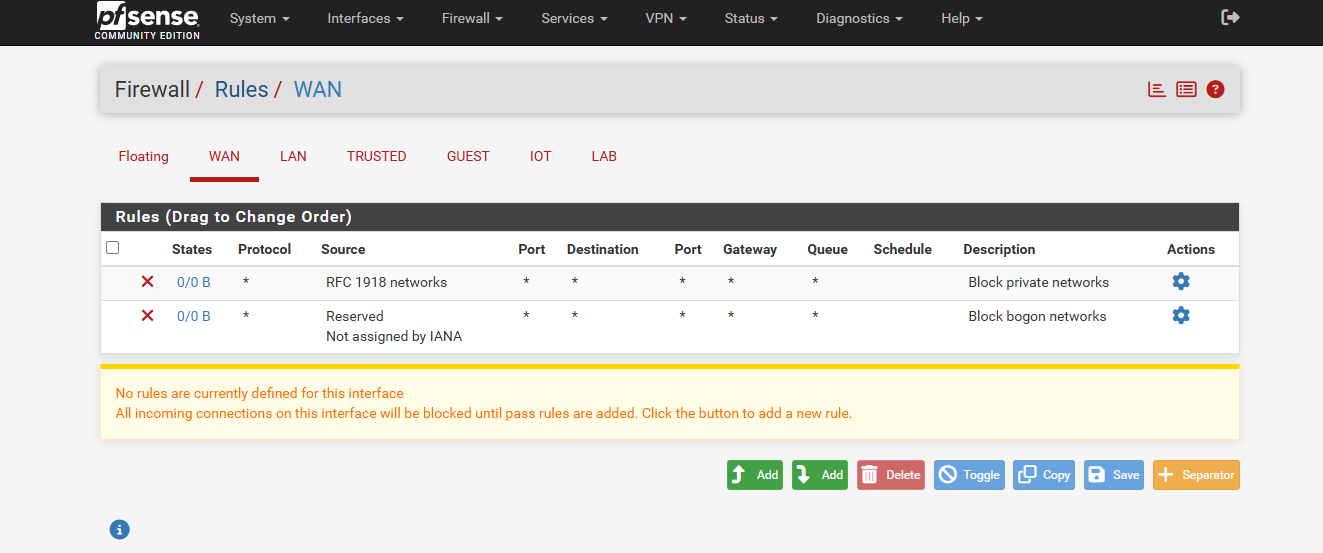Expand the Firewall menu

click(472, 18)
